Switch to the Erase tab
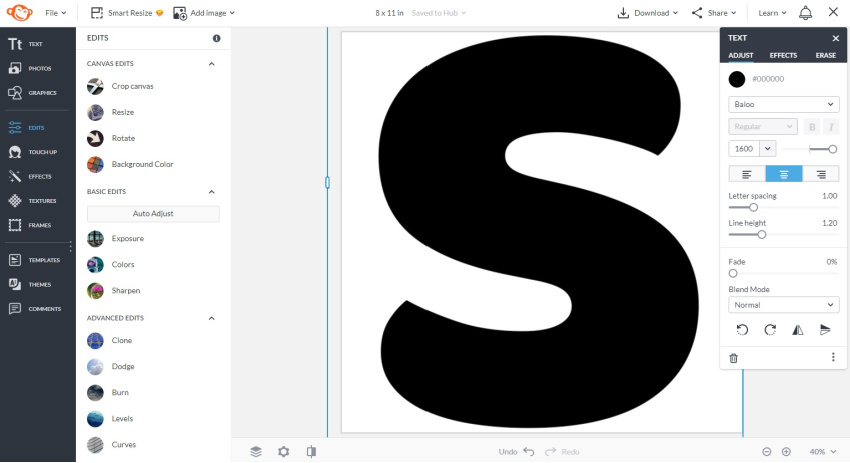850x463 pixels. pos(826,55)
